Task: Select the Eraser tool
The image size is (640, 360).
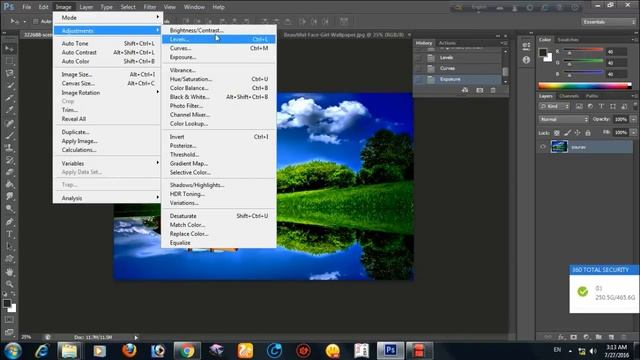Action: (9, 172)
